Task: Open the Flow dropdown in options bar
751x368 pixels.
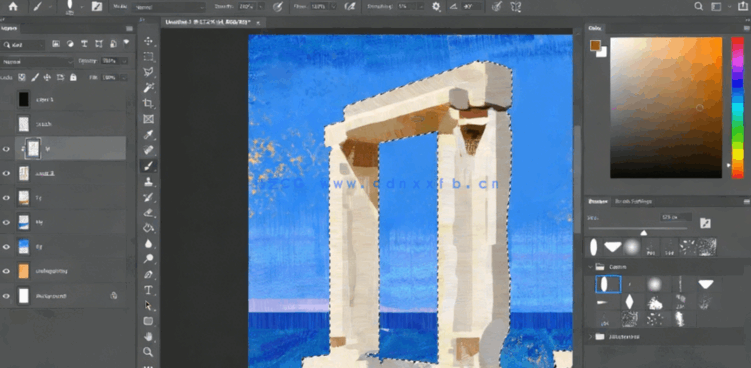Action: [333, 7]
